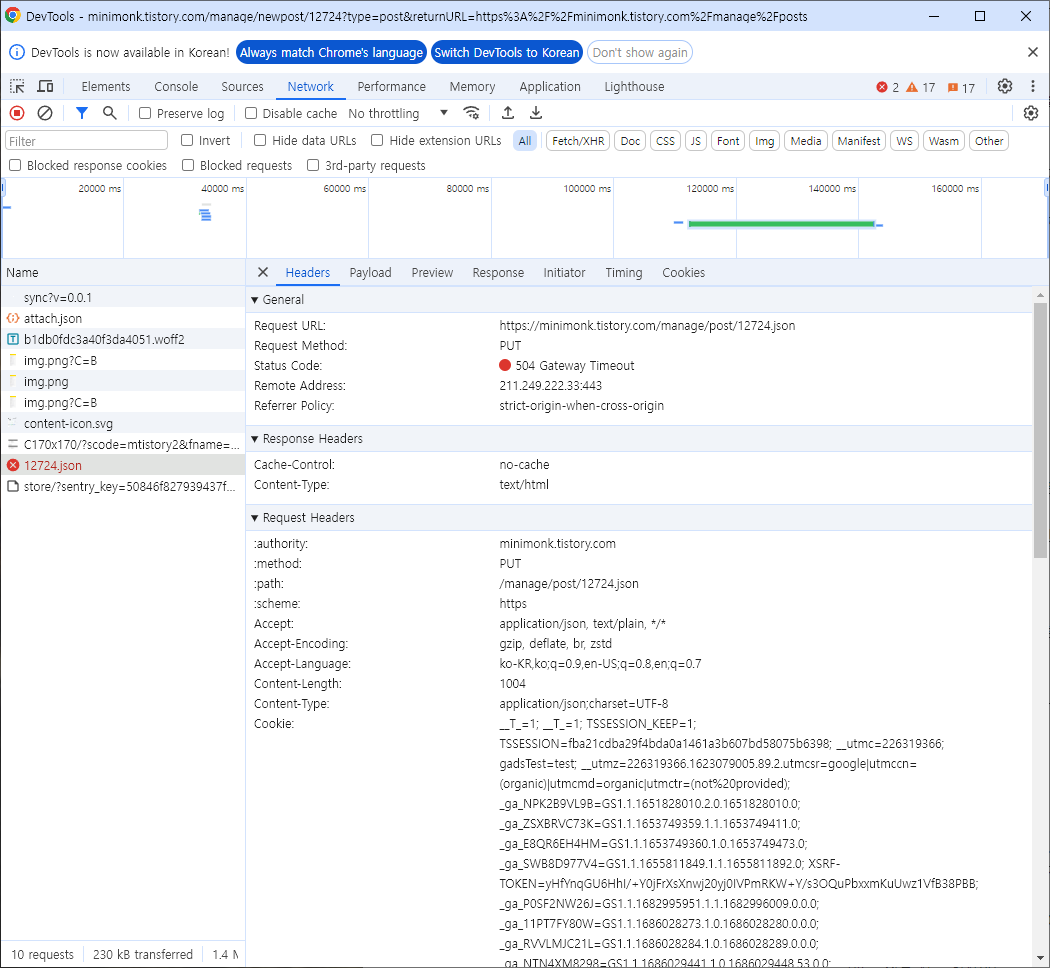Screen dimensions: 1050x968
Task: Check the Invert filter option
Action: [x=188, y=140]
